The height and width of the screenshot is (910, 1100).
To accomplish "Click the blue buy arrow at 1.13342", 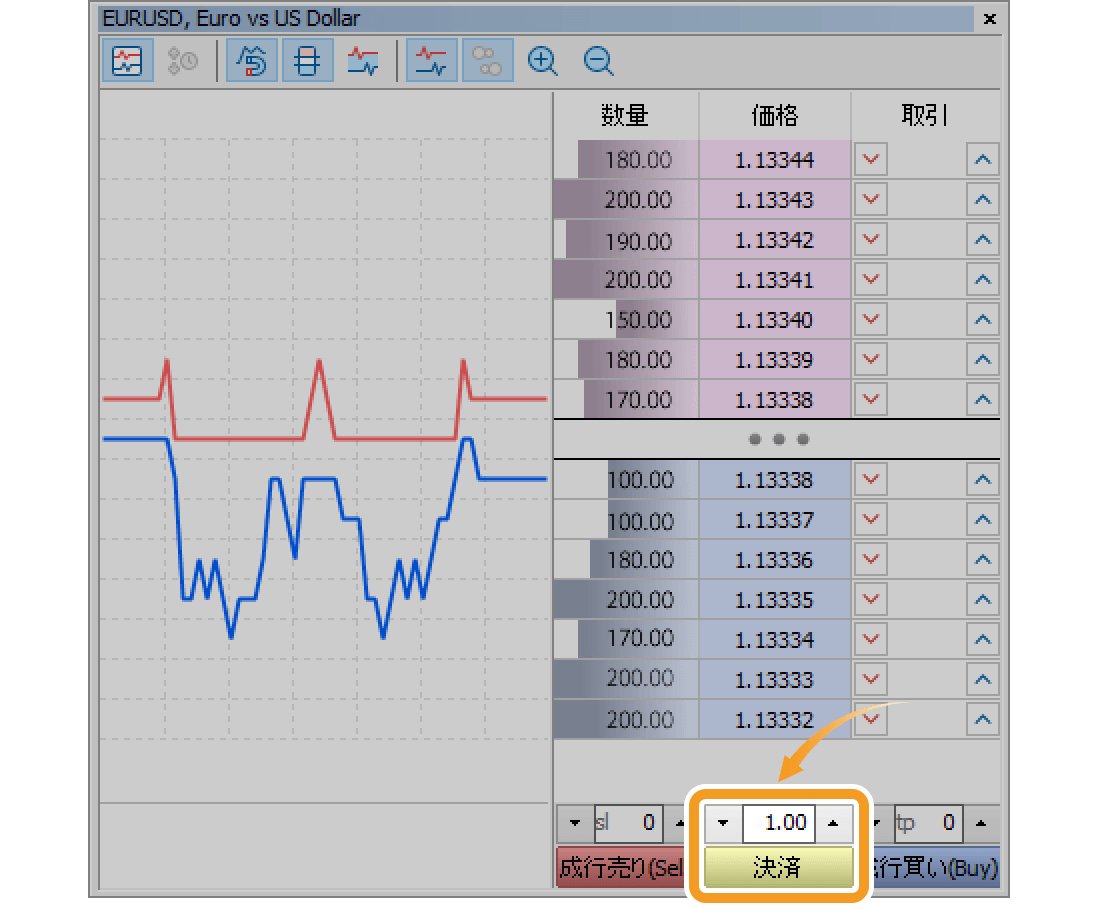I will (x=983, y=240).
